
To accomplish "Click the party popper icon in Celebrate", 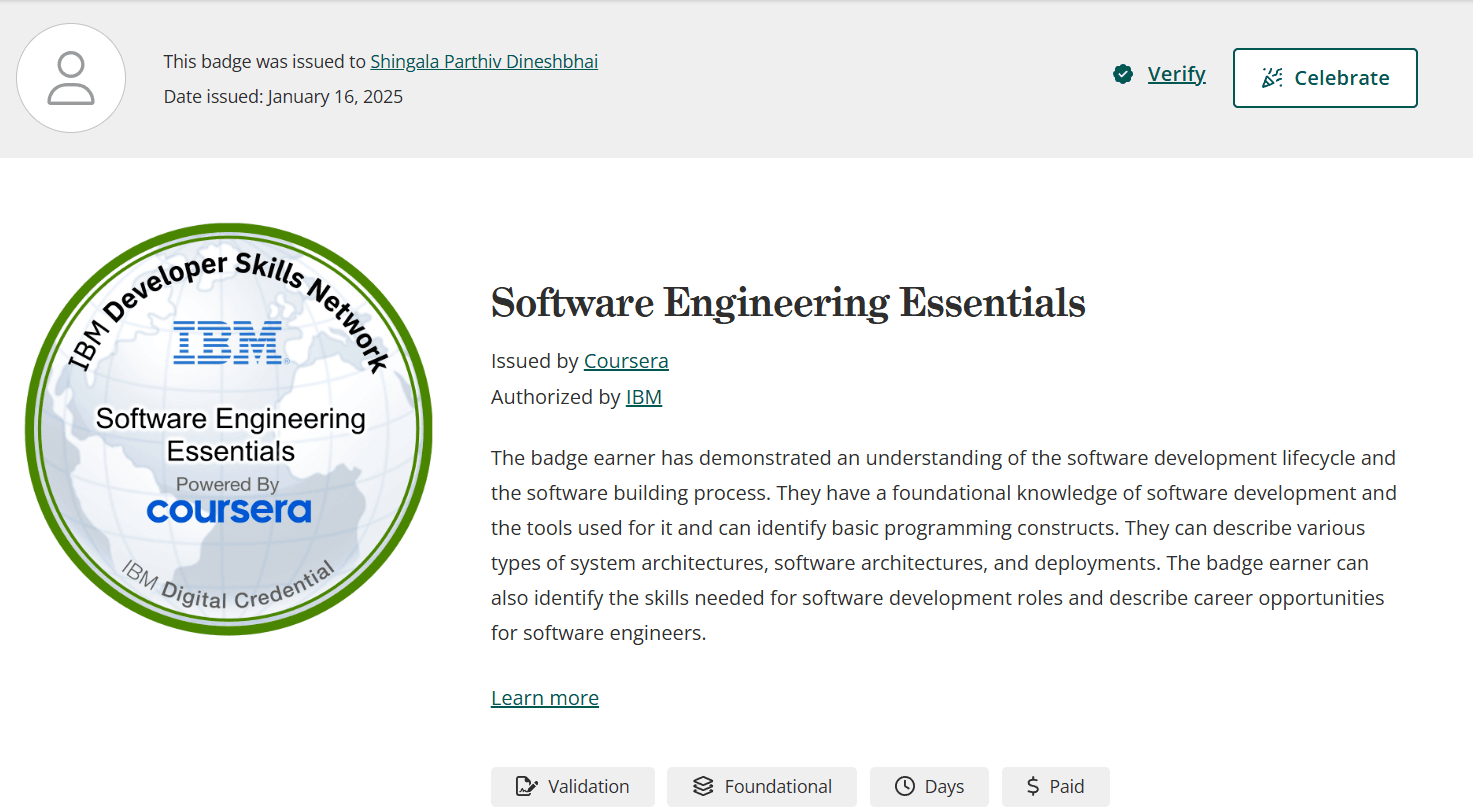I will [x=1272, y=78].
